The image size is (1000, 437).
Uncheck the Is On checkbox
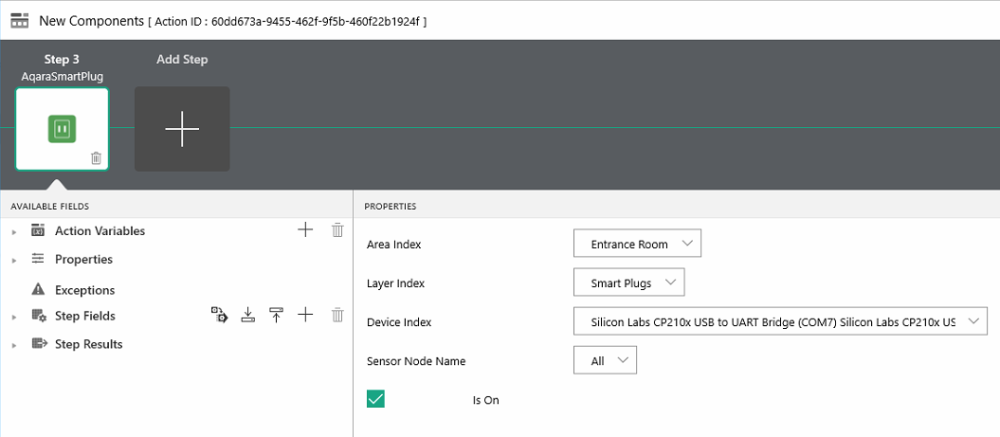[x=376, y=399]
